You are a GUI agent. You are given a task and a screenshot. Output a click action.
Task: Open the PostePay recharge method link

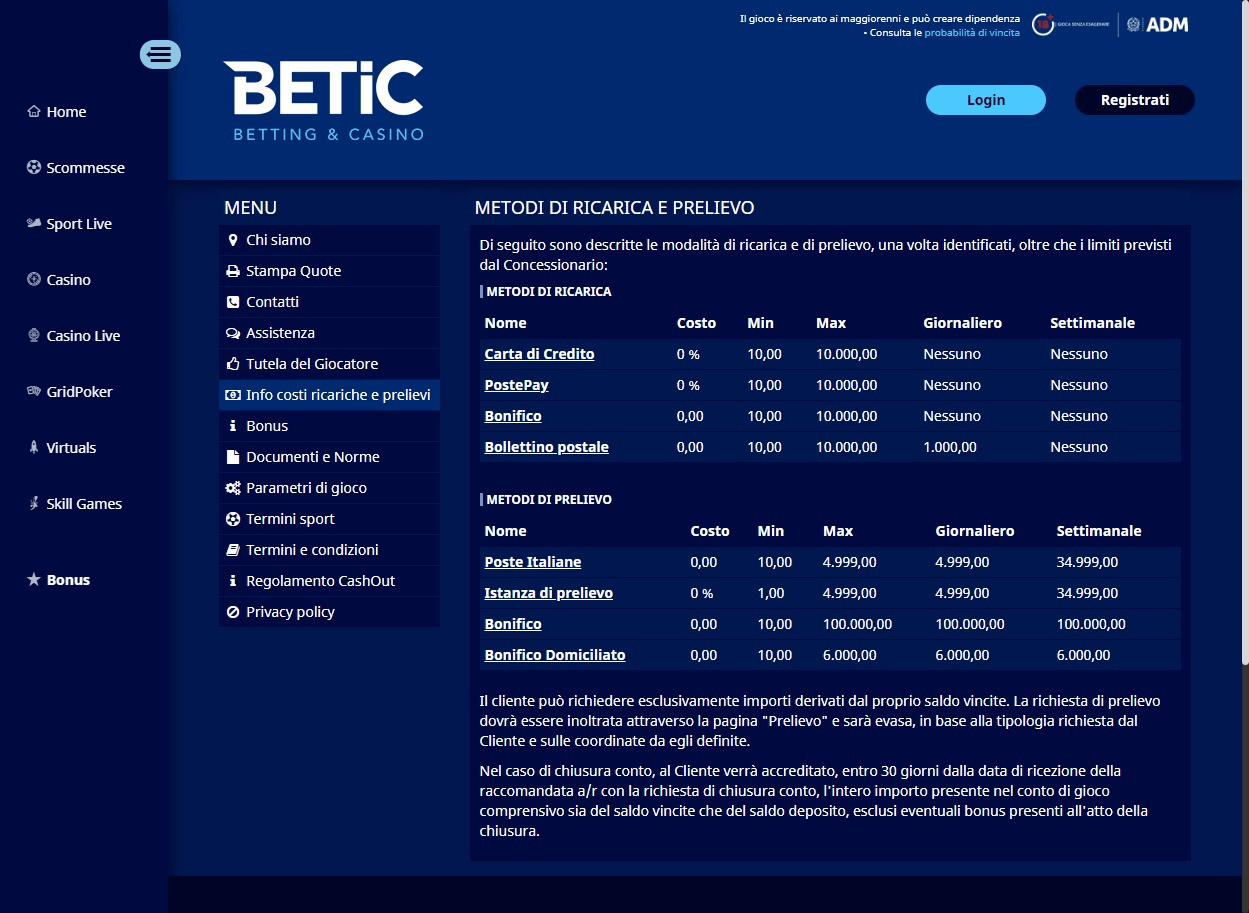(517, 385)
